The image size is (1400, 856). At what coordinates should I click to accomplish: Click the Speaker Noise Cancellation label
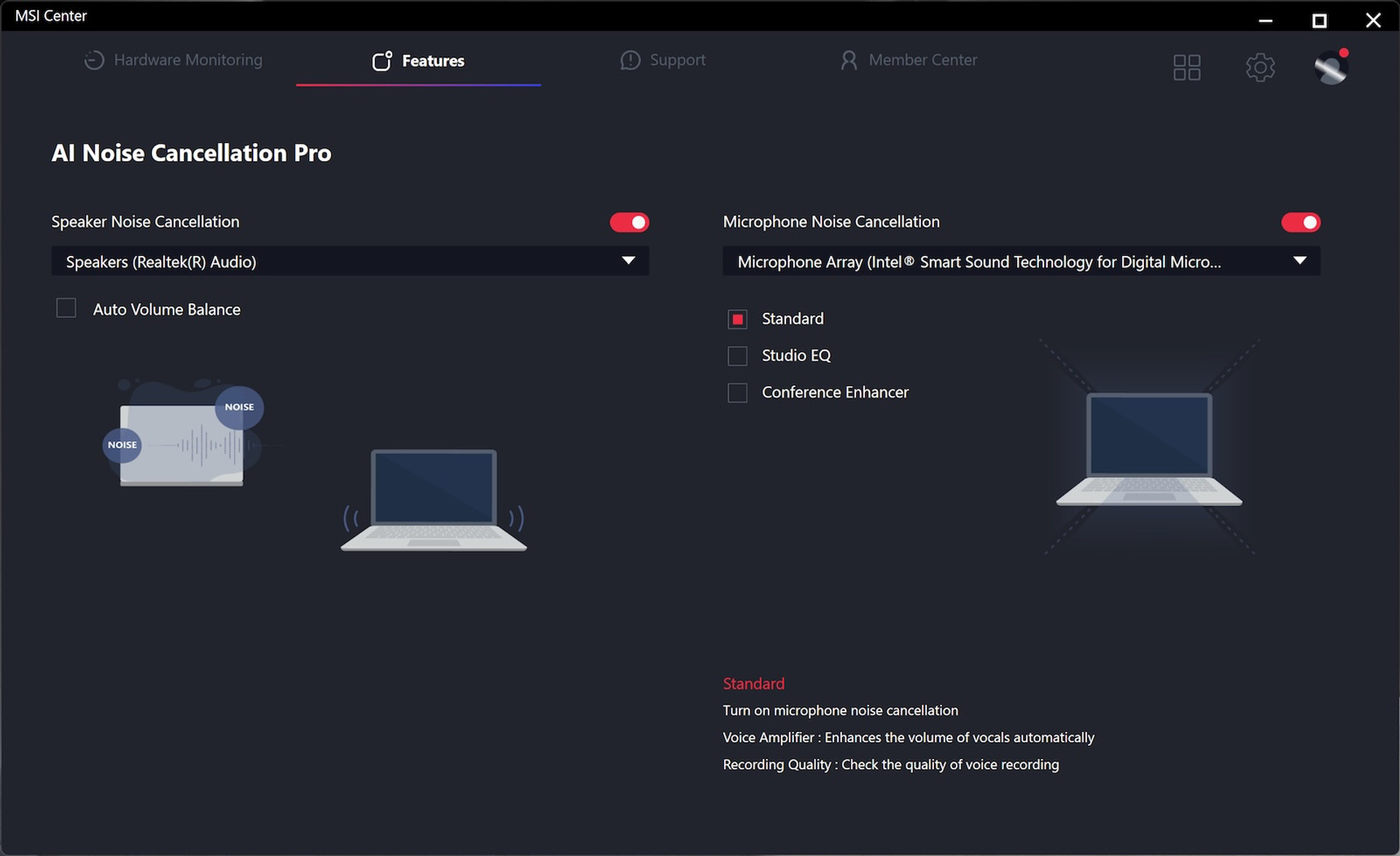pos(145,222)
